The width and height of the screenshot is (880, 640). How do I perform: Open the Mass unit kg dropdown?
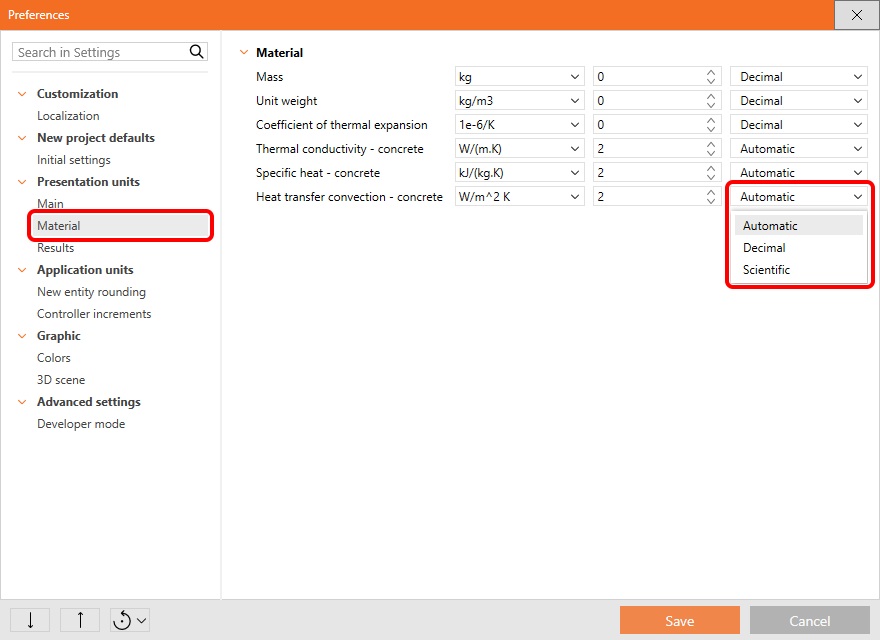(x=519, y=77)
